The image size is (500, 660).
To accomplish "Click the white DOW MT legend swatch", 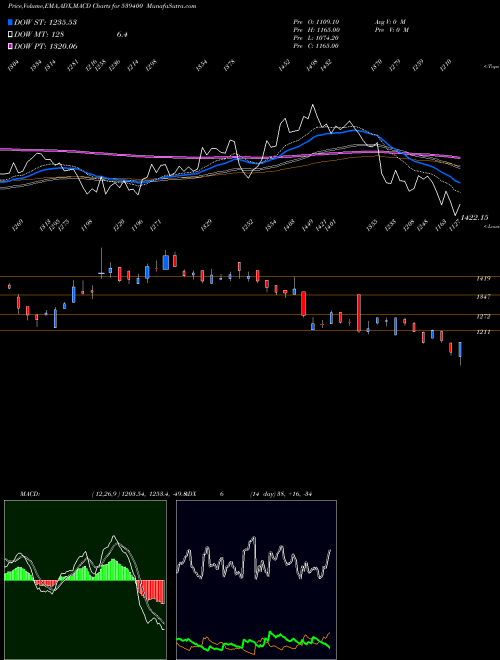I will tap(11, 35).
